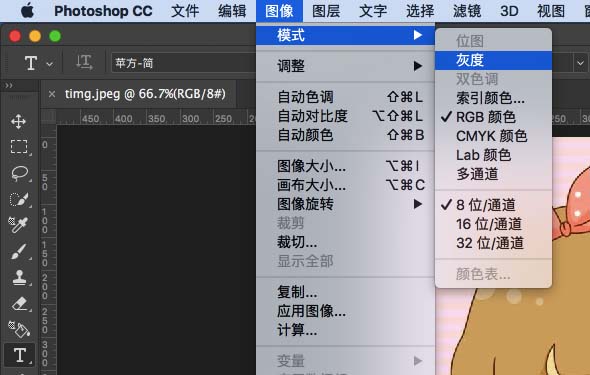Click 灰度 in the mode submenu
Image resolution: width=590 pixels, height=375 pixels.
pos(493,60)
